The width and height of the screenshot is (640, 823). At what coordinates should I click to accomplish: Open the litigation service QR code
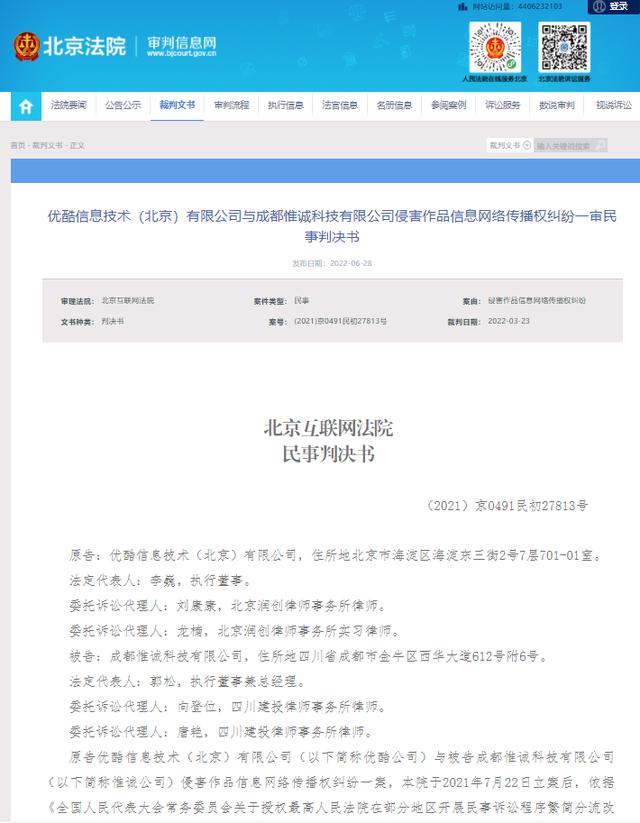click(564, 48)
